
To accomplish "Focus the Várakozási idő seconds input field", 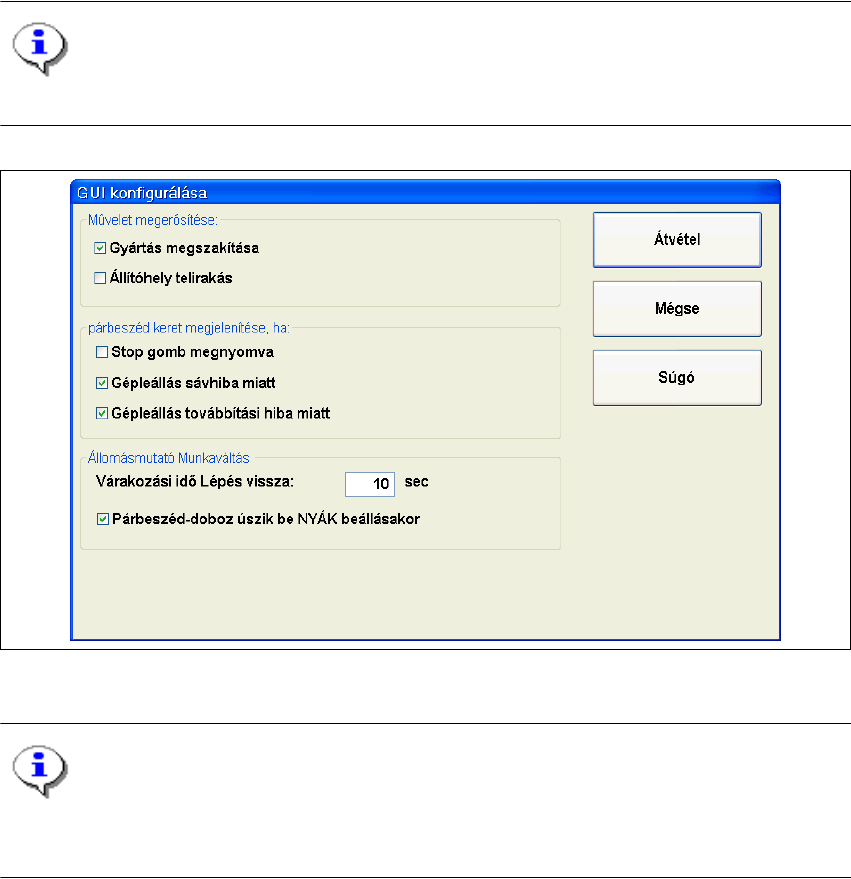I will pos(370,484).
